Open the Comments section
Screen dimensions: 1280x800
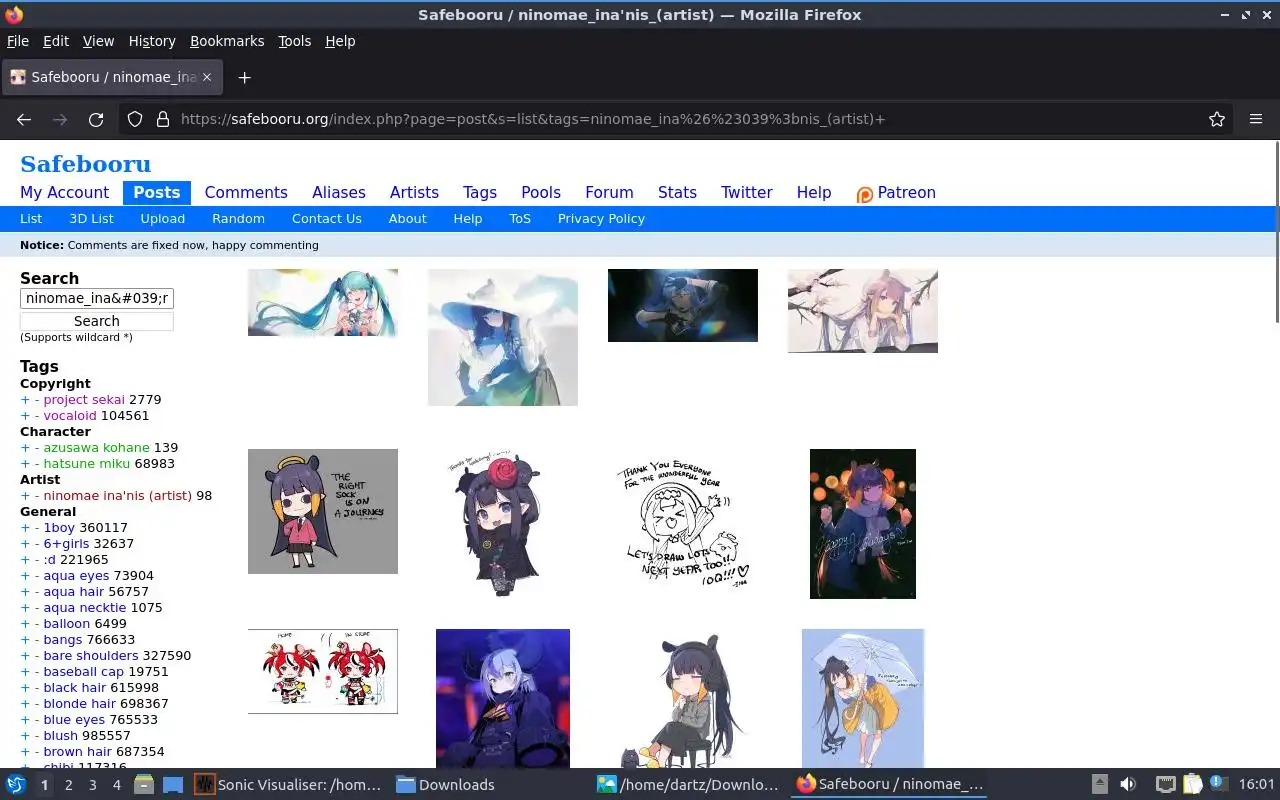(x=246, y=193)
